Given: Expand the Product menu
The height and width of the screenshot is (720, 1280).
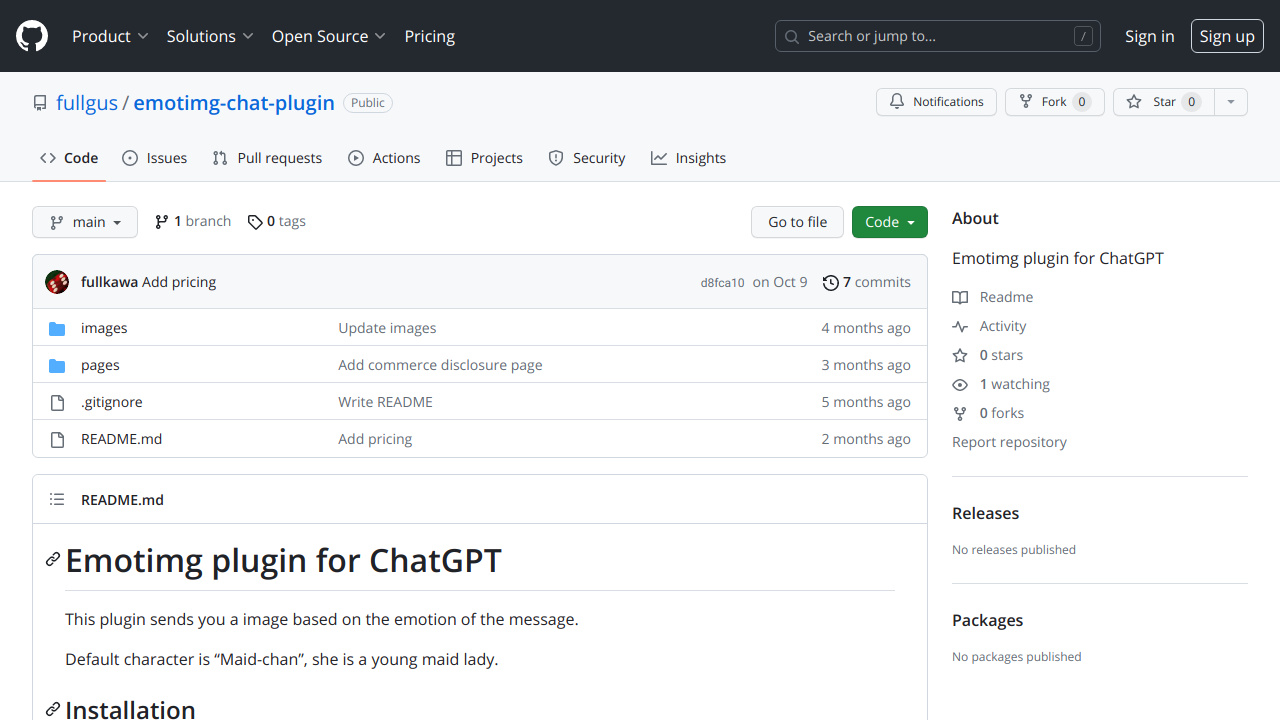Looking at the screenshot, I should click(110, 36).
